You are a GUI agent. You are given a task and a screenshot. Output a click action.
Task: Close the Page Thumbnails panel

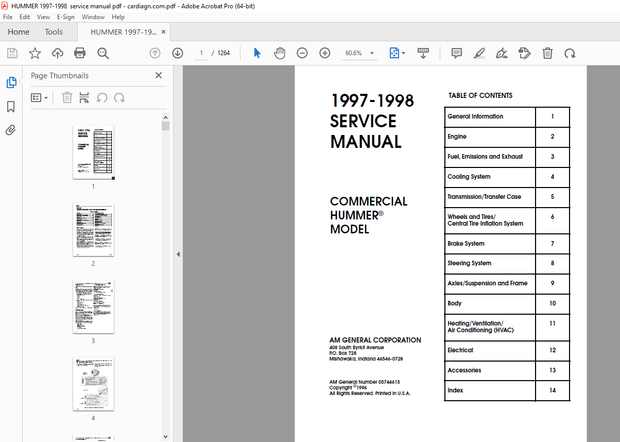159,75
